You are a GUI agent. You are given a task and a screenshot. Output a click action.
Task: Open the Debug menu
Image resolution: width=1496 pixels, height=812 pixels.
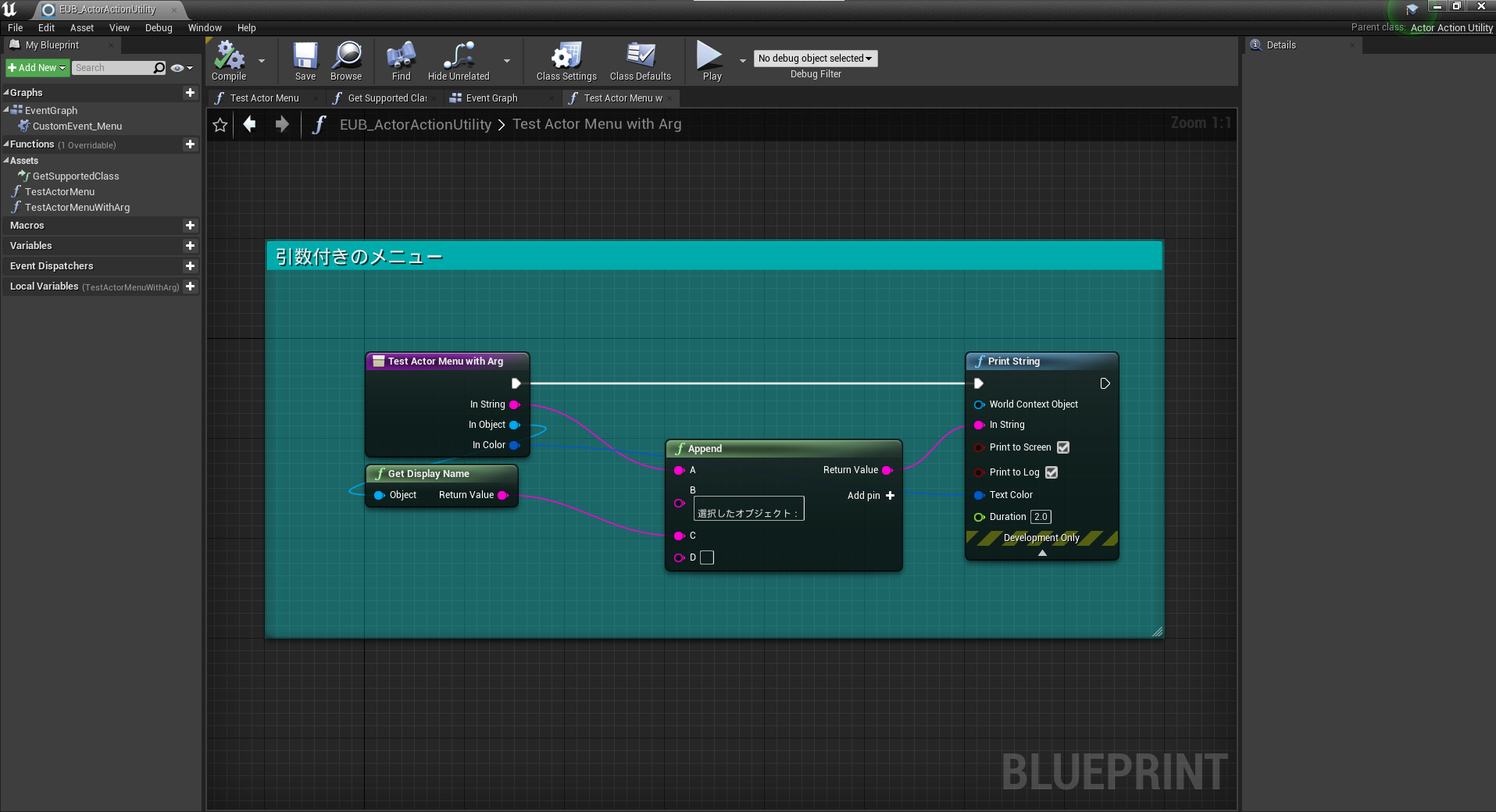159,28
